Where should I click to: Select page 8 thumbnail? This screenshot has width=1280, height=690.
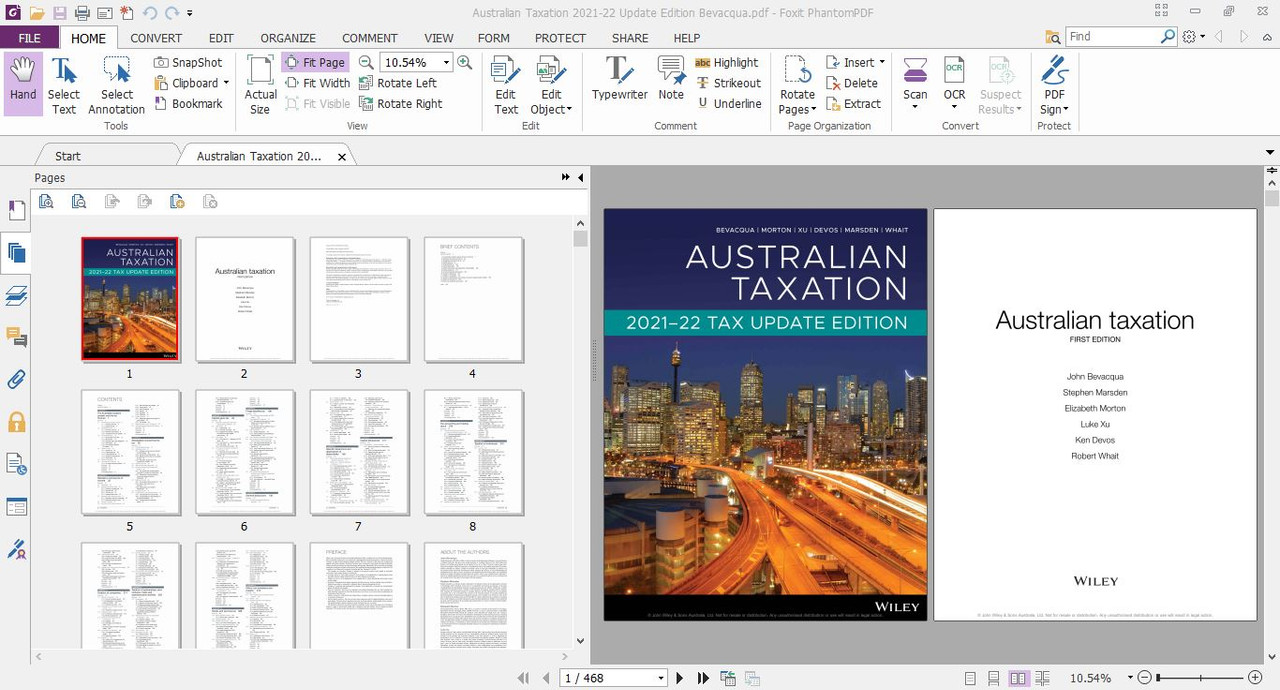click(473, 452)
